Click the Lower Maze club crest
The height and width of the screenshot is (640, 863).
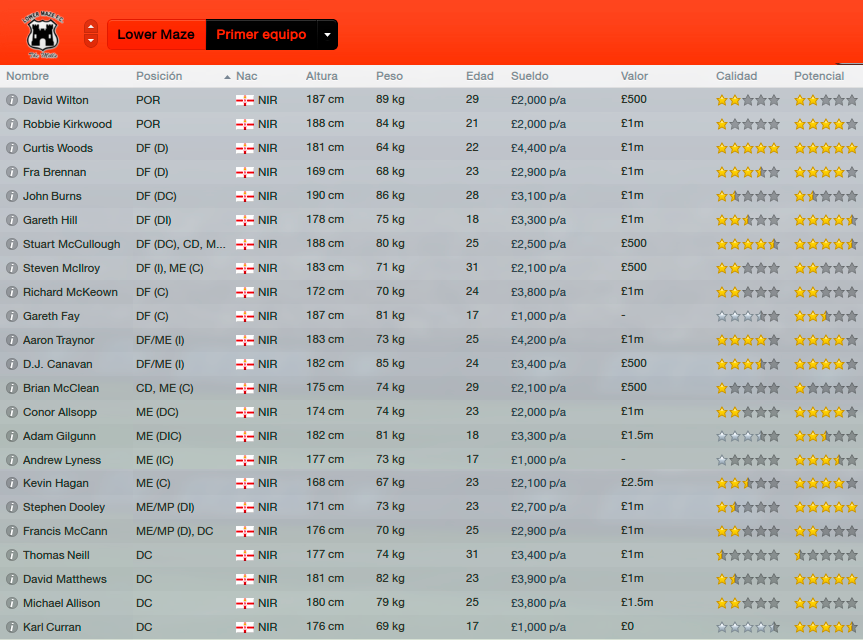tap(43, 34)
